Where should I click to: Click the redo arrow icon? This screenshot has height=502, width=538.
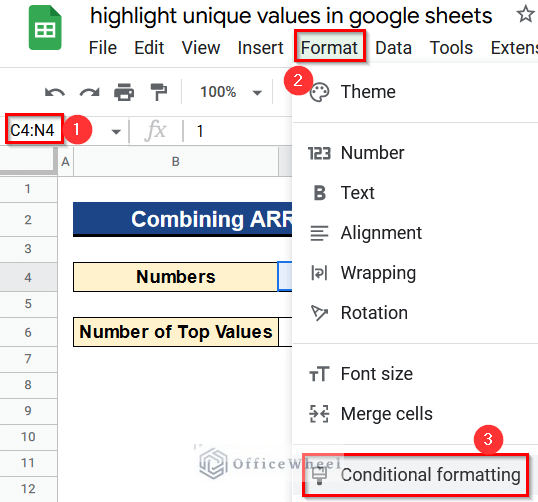[x=90, y=92]
